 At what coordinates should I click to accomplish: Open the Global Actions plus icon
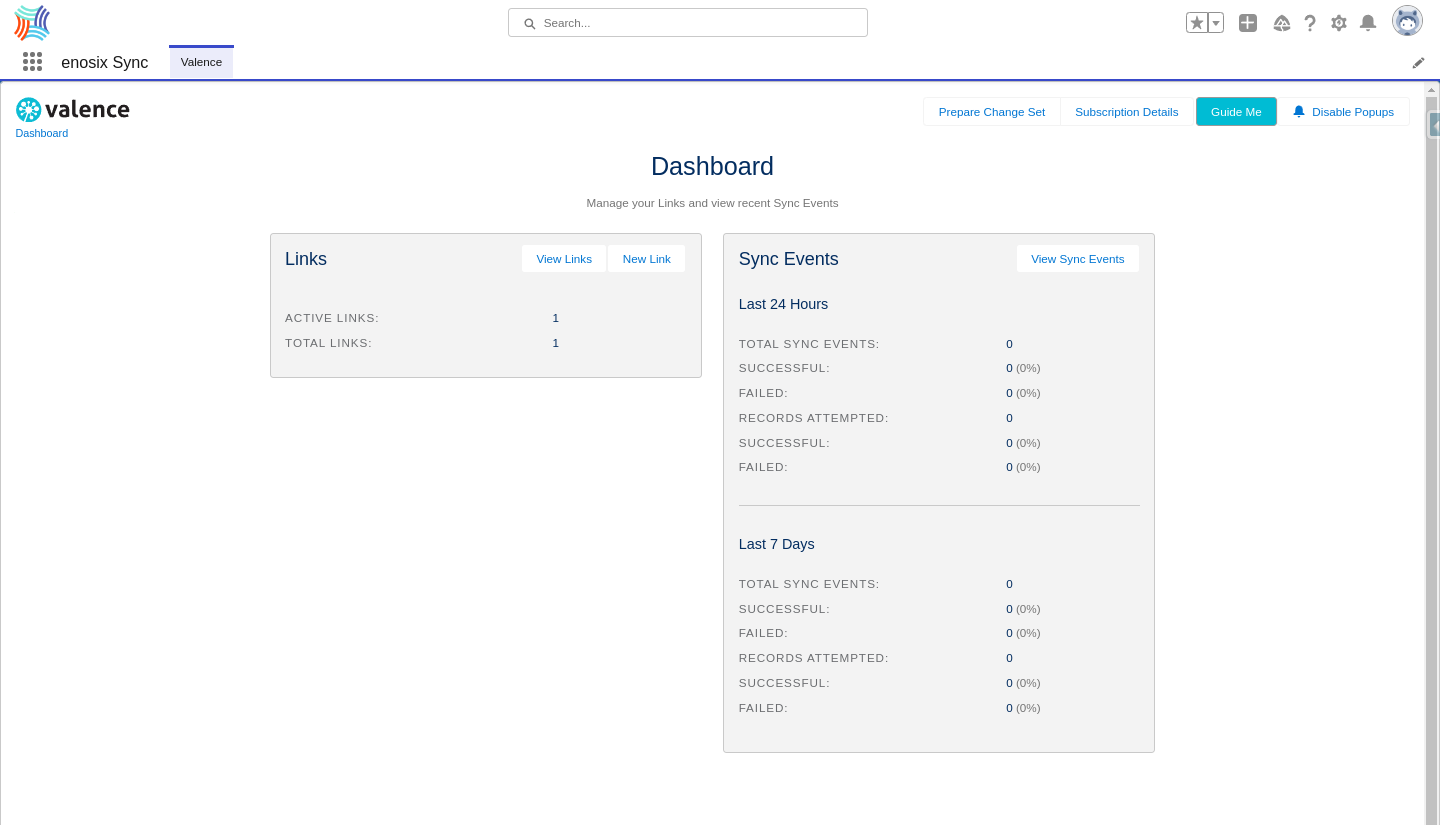click(x=1248, y=22)
